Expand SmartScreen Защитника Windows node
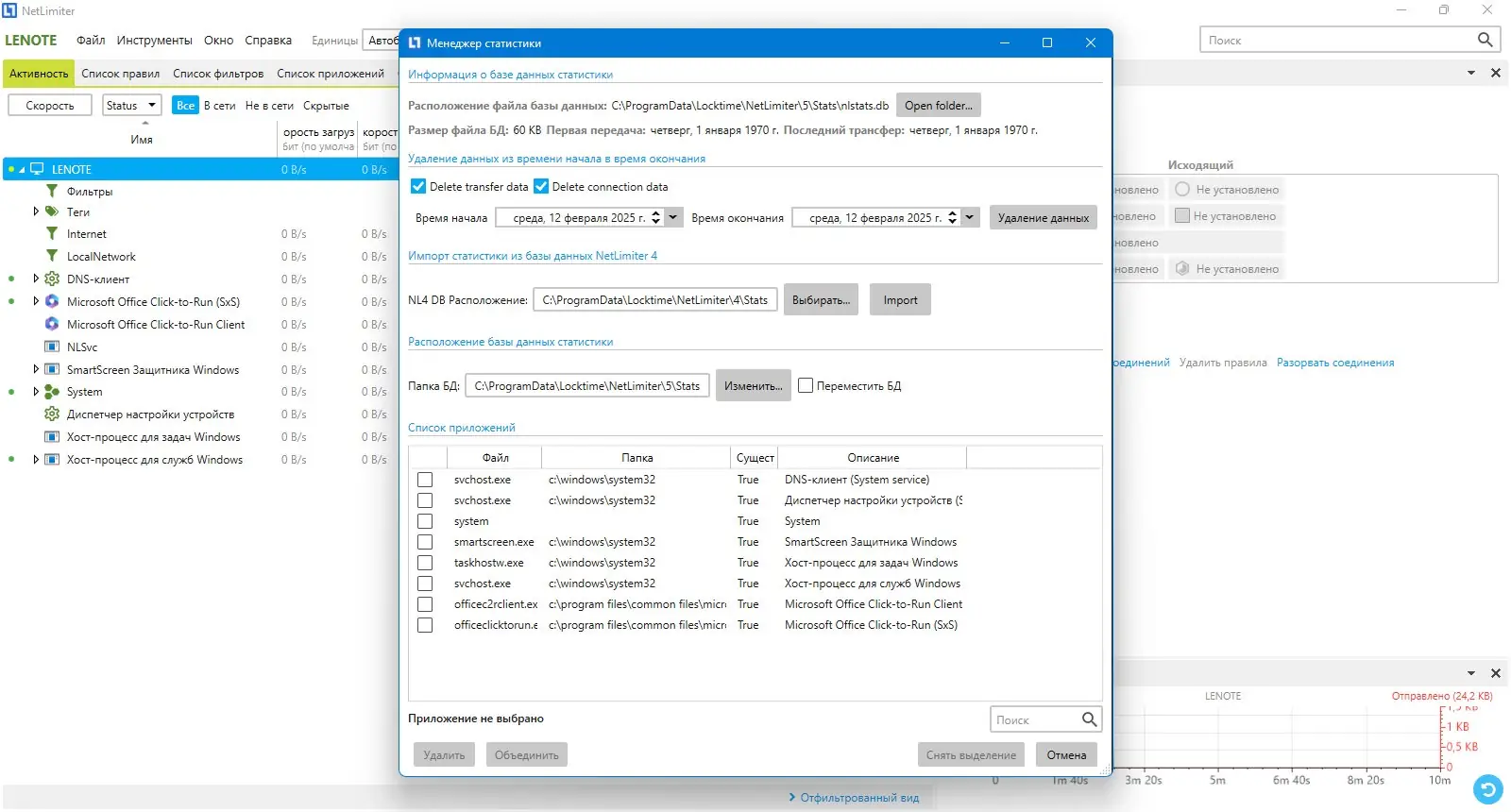Screen dimensions: 1511x812 point(36,369)
